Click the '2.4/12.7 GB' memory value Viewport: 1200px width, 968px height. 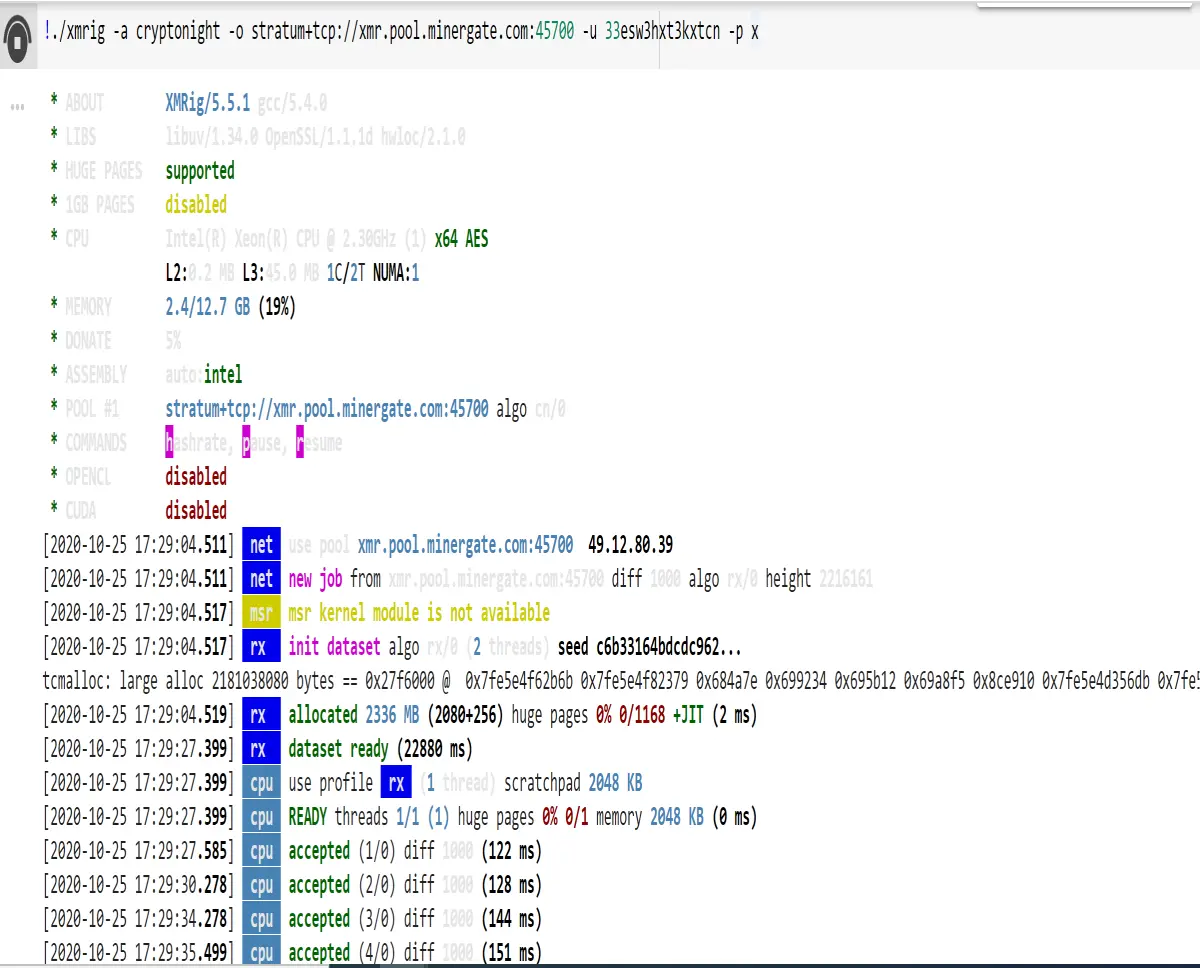pyautogui.click(x=208, y=306)
